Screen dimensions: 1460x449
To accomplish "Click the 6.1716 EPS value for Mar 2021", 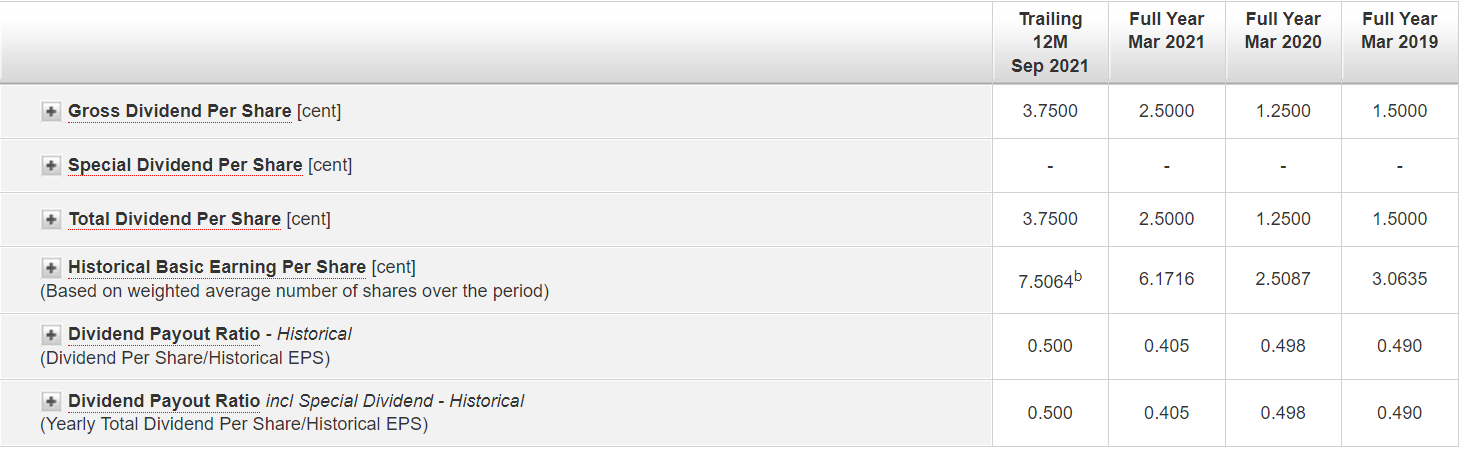I will click(1166, 280).
